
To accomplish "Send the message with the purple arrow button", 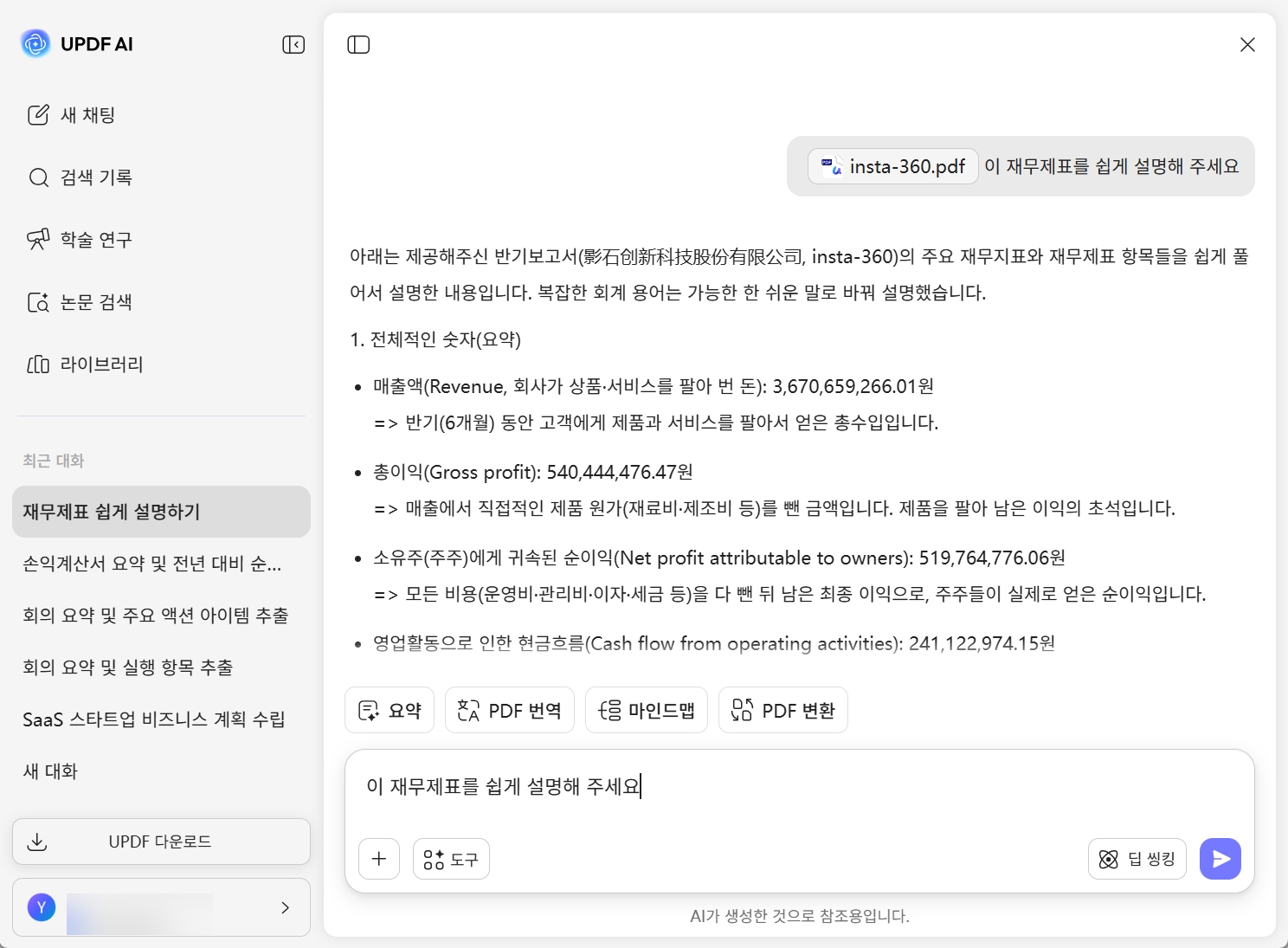I will coord(1220,859).
